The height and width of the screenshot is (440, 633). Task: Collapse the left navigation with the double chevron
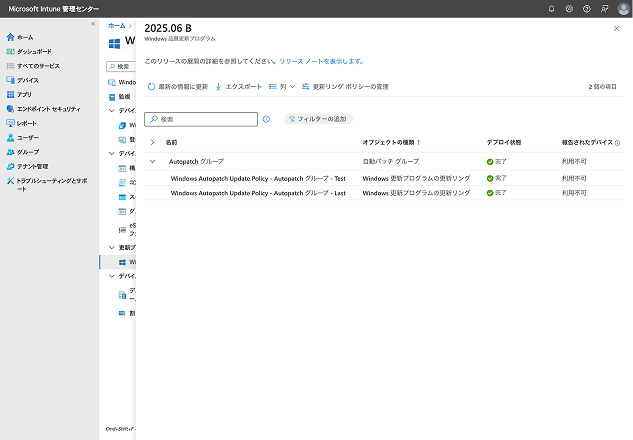pos(93,24)
